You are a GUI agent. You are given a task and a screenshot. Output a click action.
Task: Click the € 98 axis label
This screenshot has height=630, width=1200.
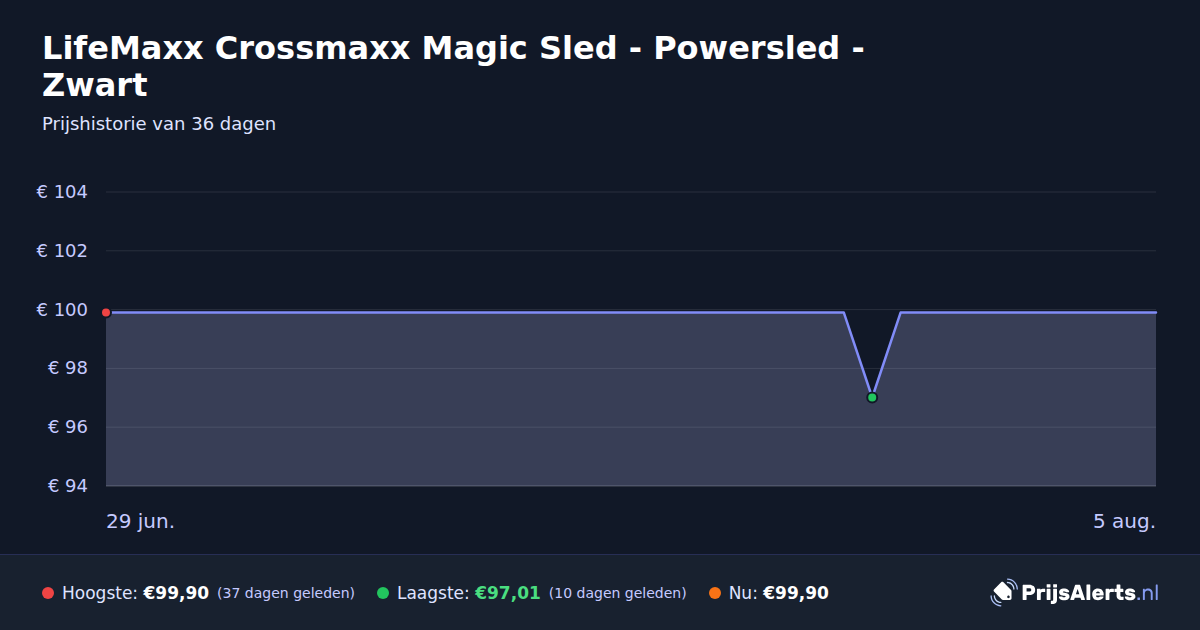pyautogui.click(x=68, y=368)
